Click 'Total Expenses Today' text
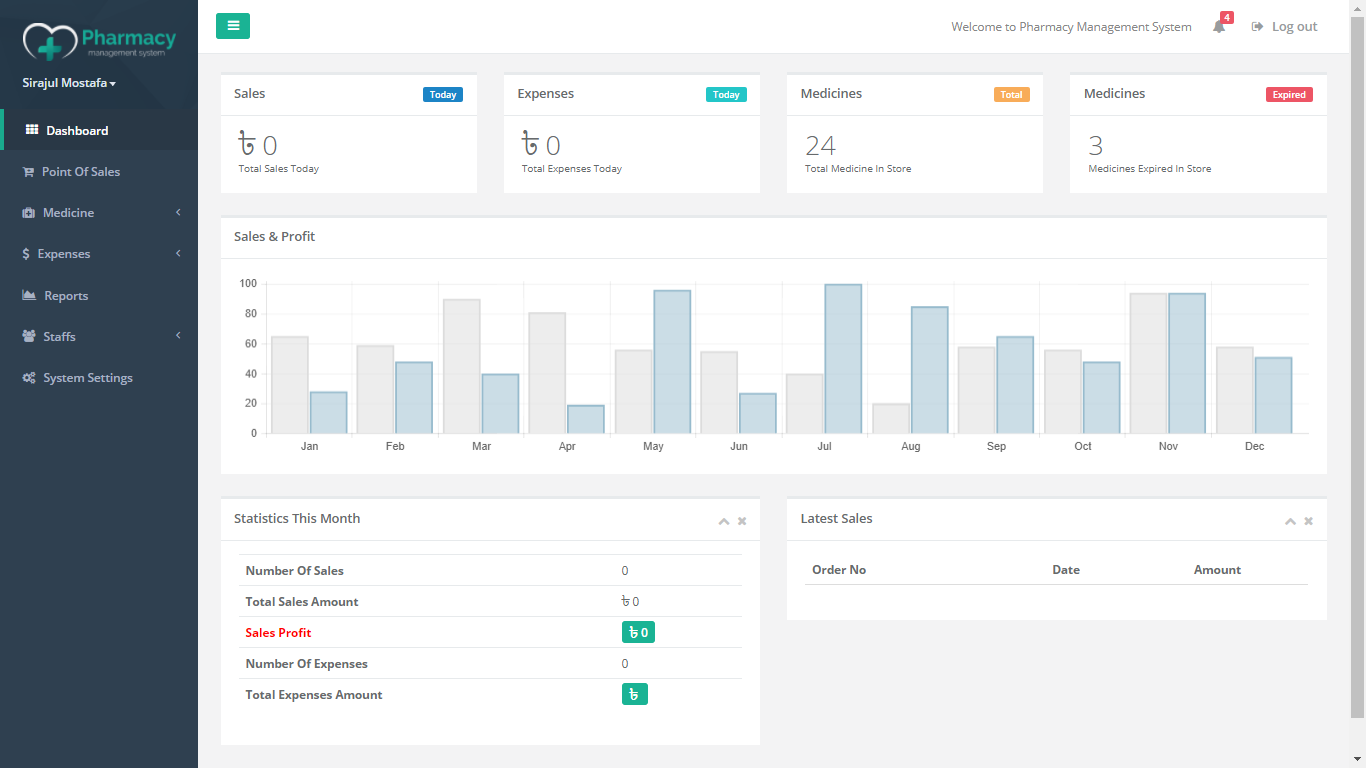1366x768 pixels. (572, 169)
